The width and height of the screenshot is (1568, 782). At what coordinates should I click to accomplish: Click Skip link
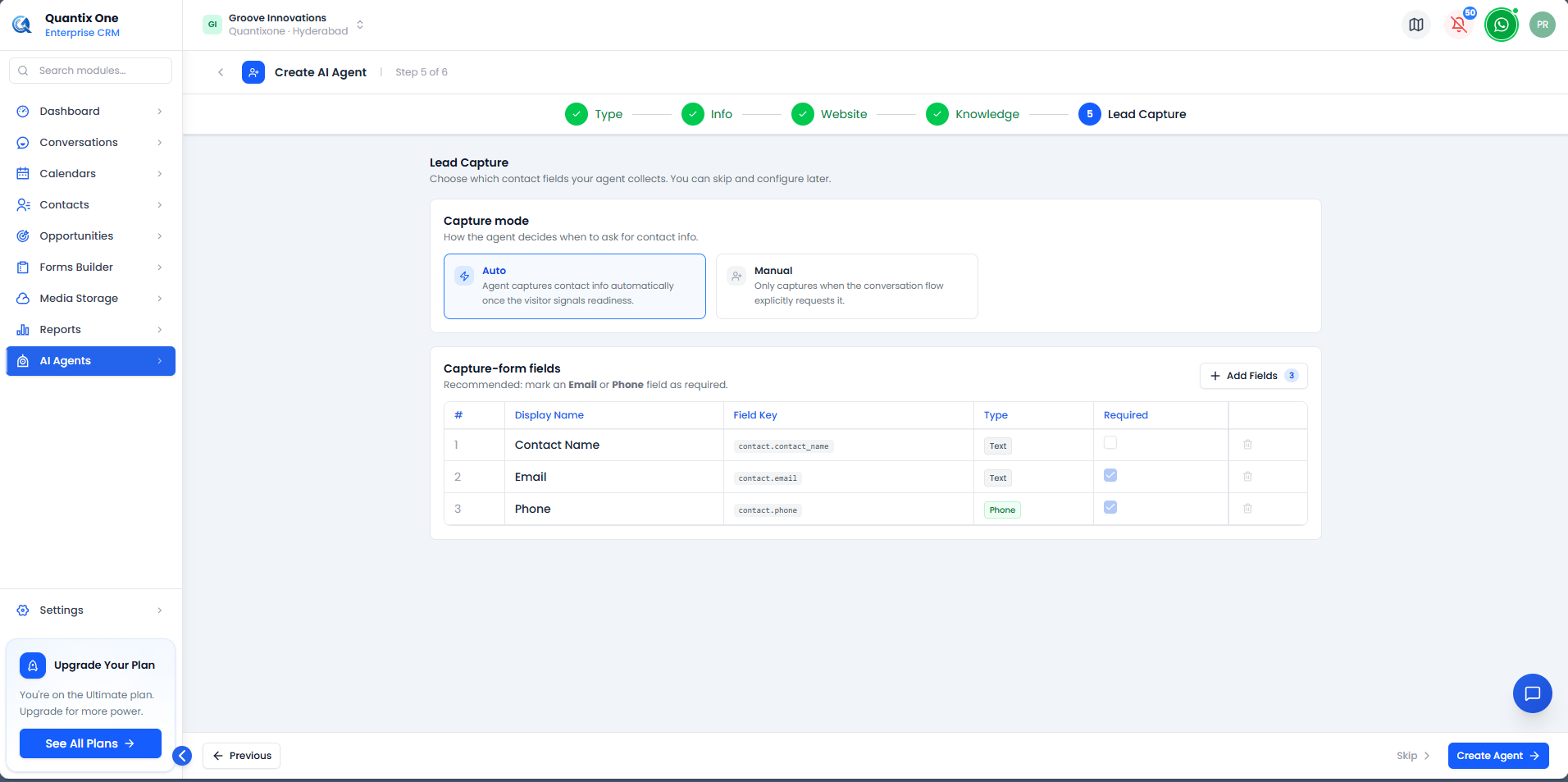(1413, 756)
